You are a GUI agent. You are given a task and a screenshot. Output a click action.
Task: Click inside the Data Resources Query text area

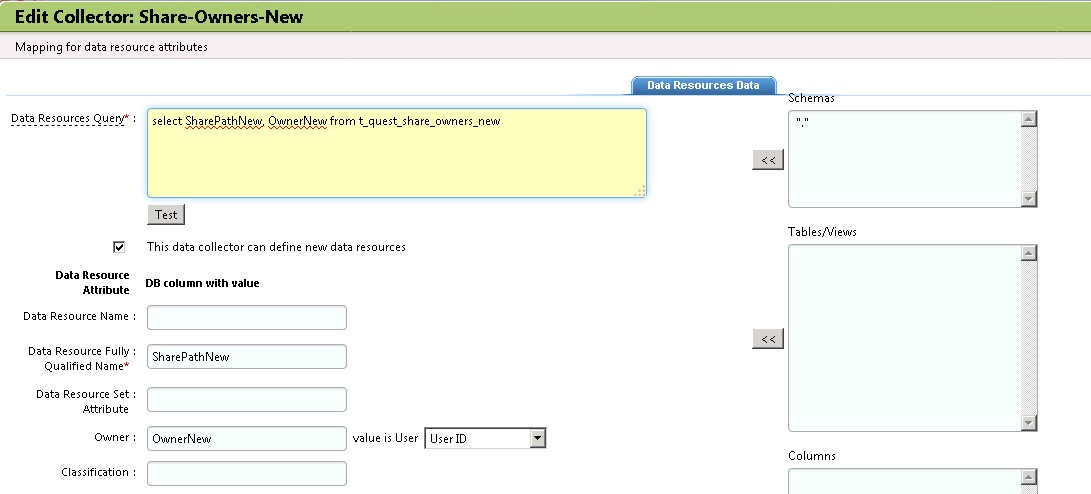(396, 153)
